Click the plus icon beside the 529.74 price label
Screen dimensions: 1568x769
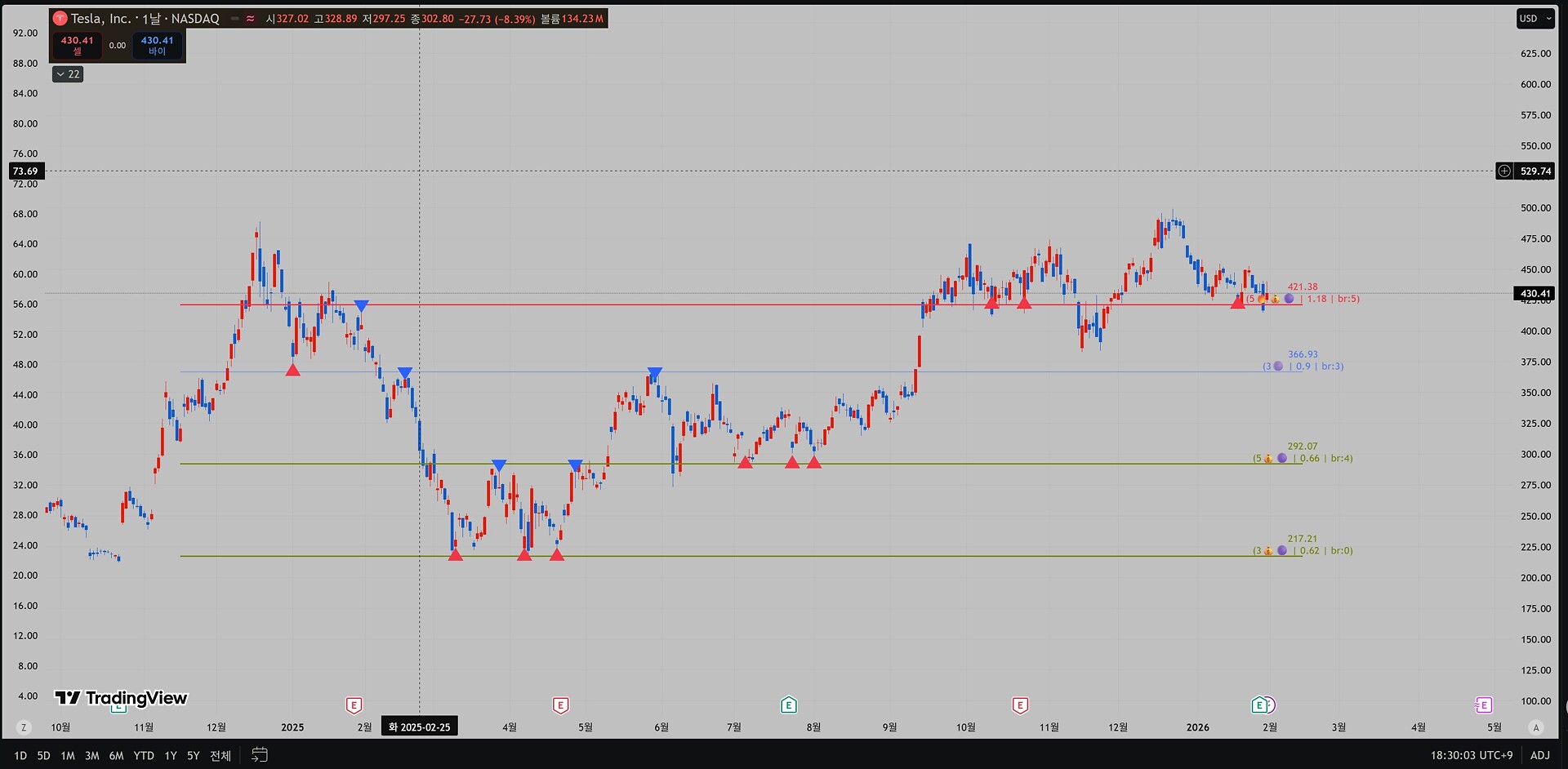point(1504,171)
